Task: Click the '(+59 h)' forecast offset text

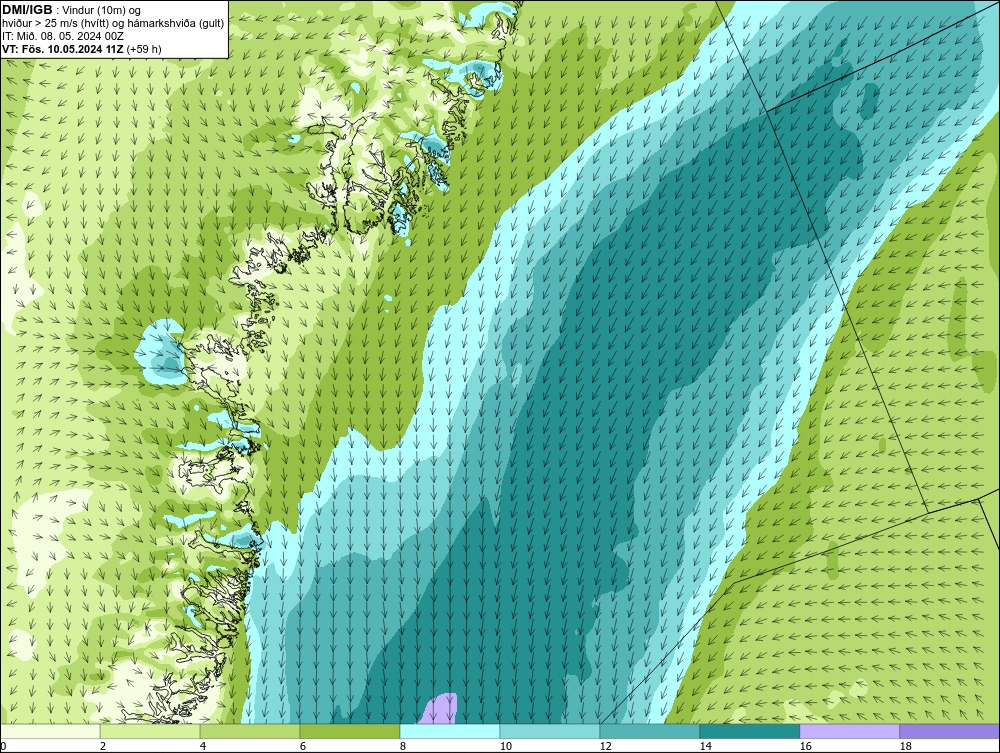Action: 143,49
